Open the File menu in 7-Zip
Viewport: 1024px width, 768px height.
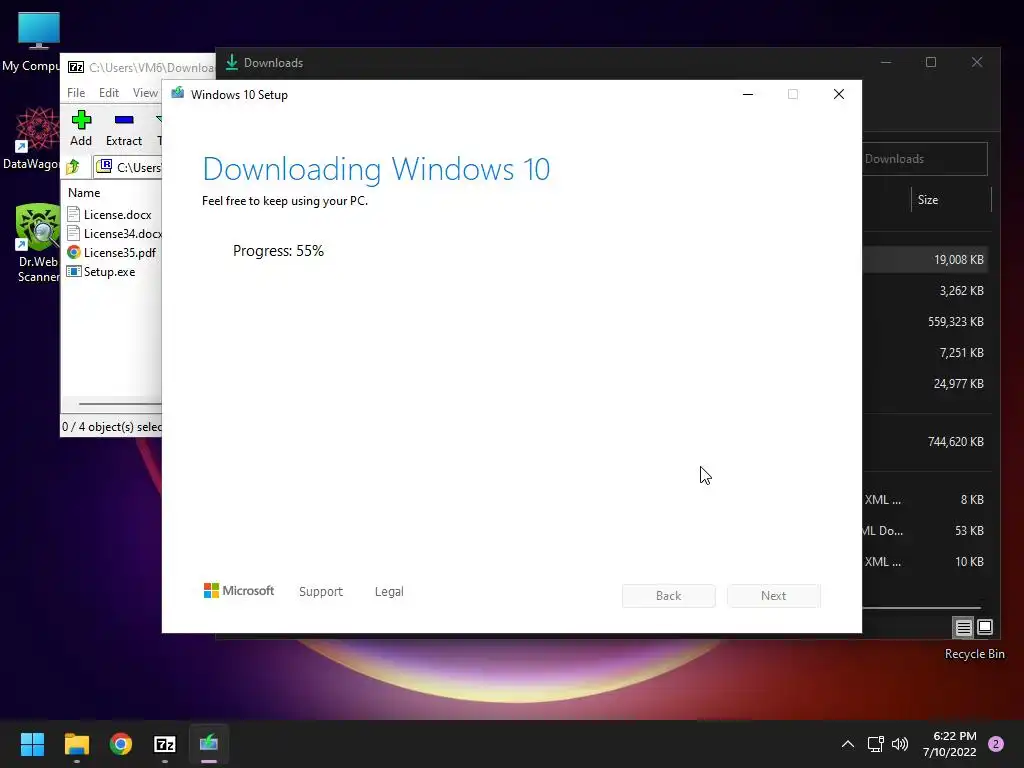pos(76,93)
